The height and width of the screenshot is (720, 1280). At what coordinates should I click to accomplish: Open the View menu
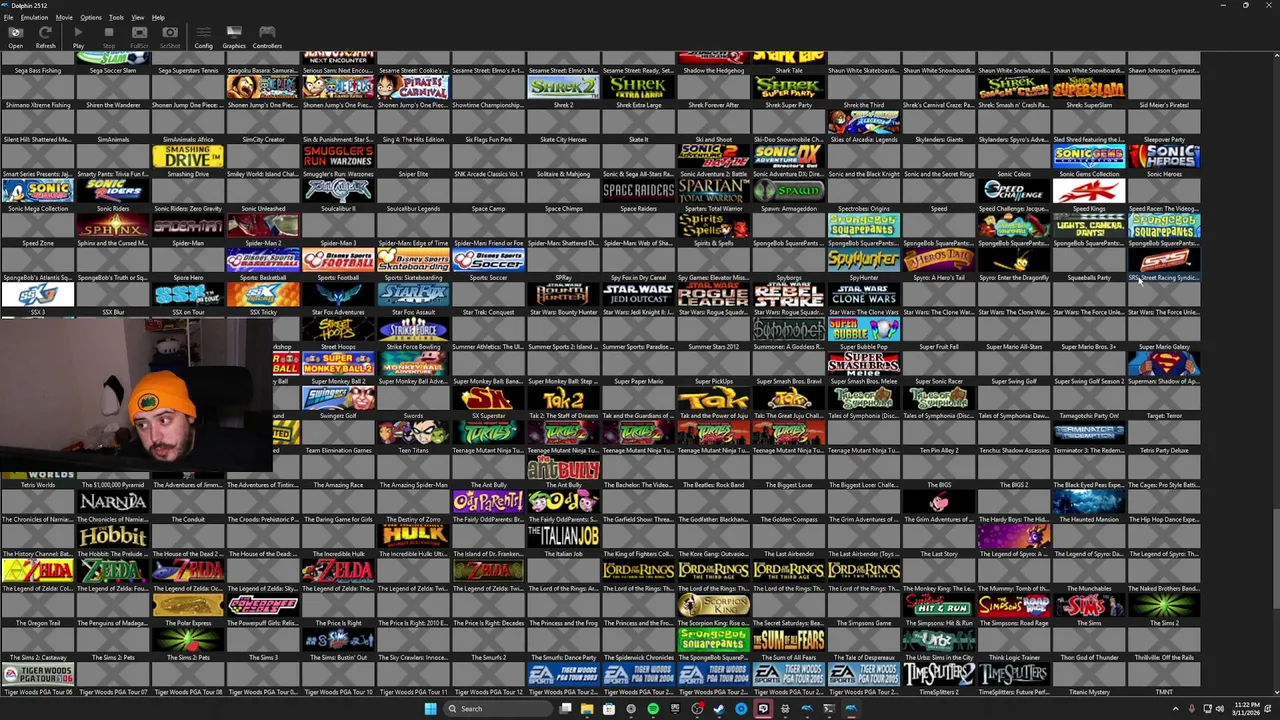[x=138, y=17]
